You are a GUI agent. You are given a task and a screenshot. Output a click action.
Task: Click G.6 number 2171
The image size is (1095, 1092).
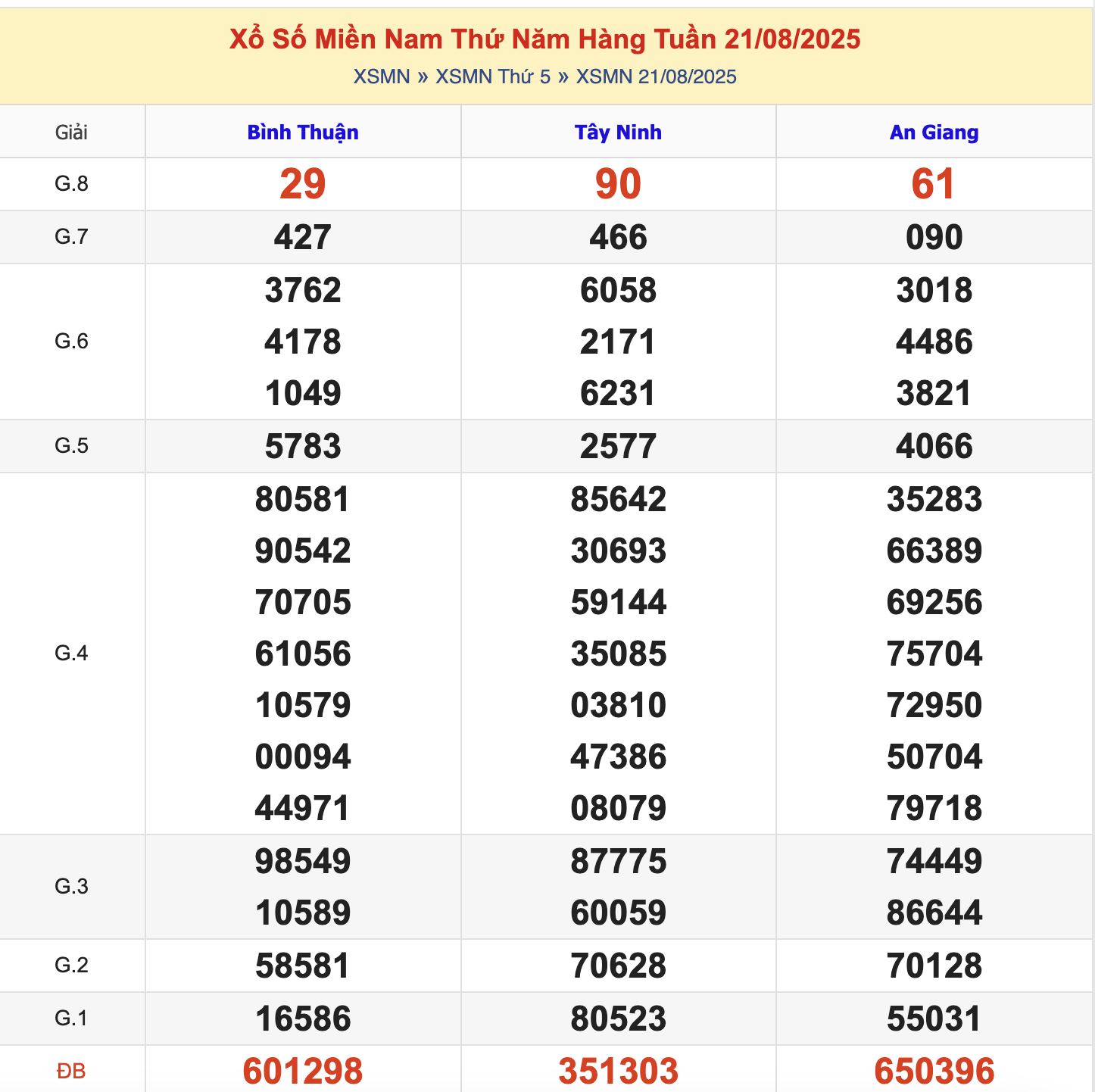(618, 342)
